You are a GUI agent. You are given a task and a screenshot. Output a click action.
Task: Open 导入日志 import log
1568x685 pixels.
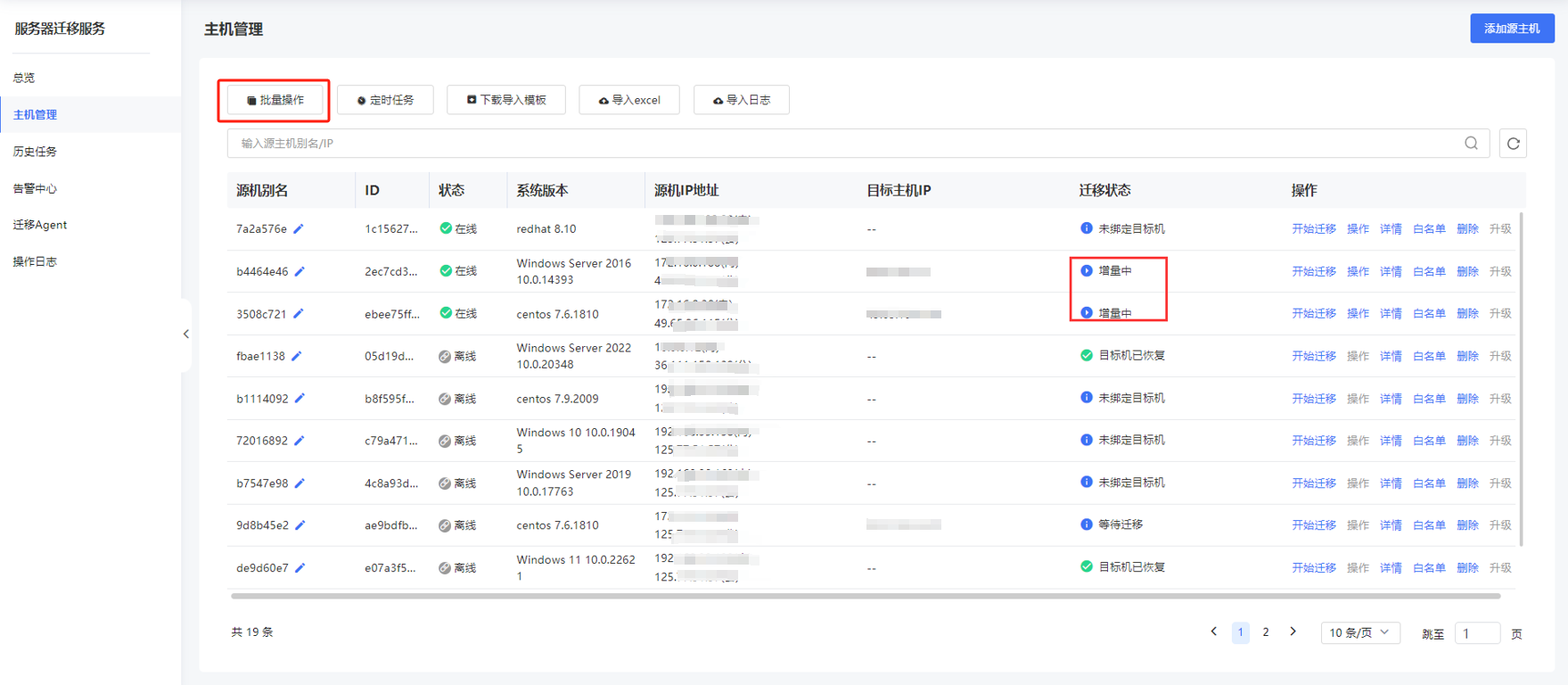point(742,100)
